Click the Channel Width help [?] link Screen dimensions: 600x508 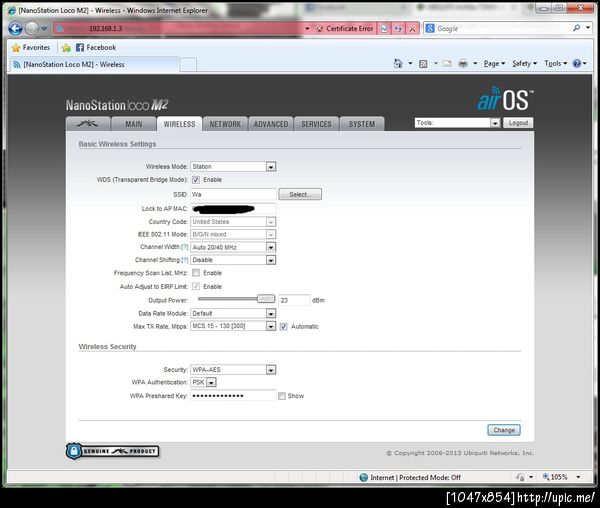(x=184, y=247)
